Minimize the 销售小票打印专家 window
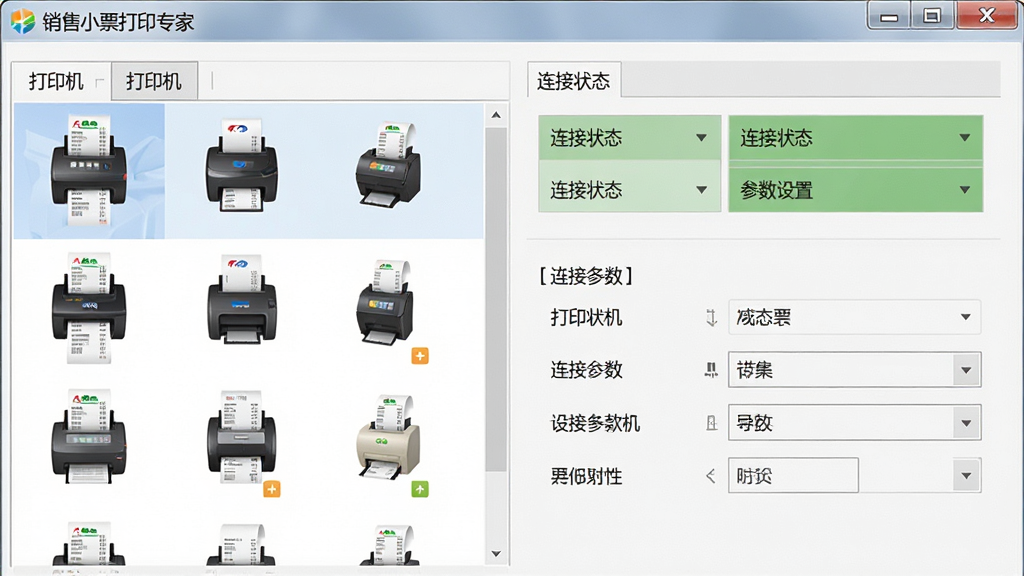The image size is (1024, 576). click(889, 17)
